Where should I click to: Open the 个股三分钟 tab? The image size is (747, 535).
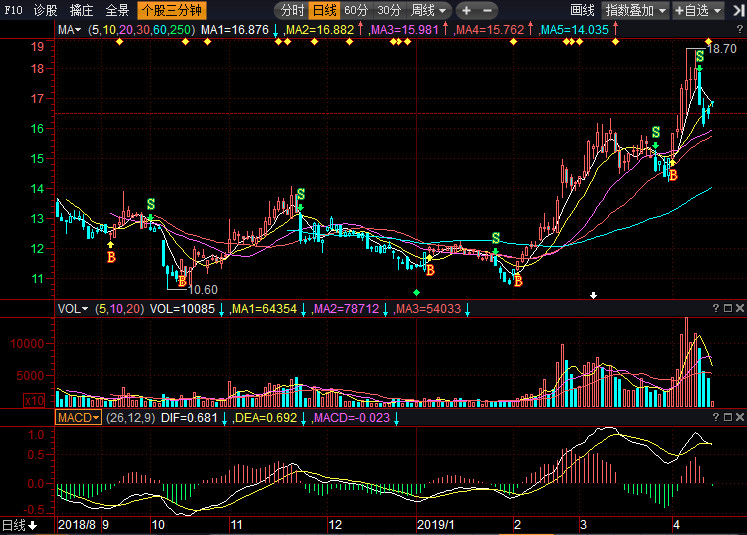click(169, 10)
